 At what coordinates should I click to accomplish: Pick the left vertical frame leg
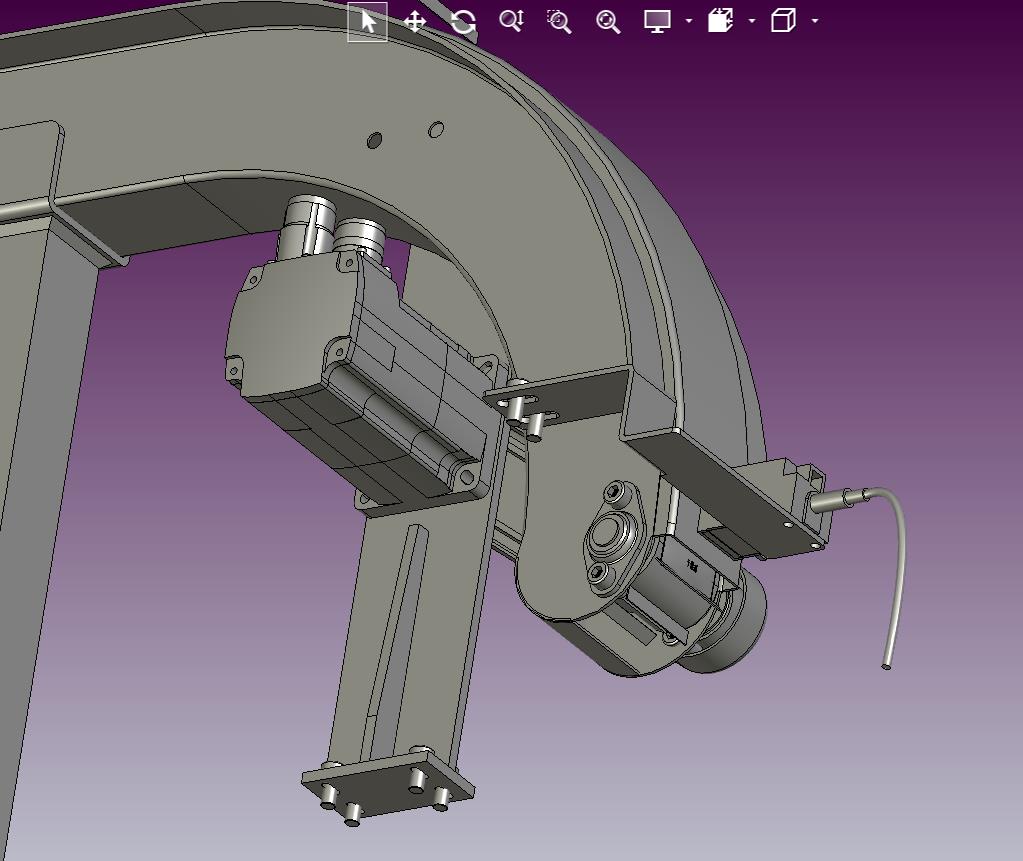pyautogui.click(x=40, y=450)
